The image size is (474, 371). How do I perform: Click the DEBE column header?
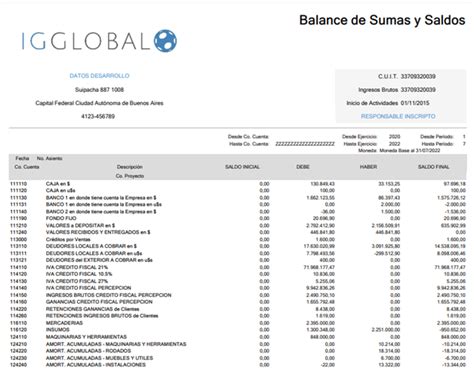tap(303, 167)
